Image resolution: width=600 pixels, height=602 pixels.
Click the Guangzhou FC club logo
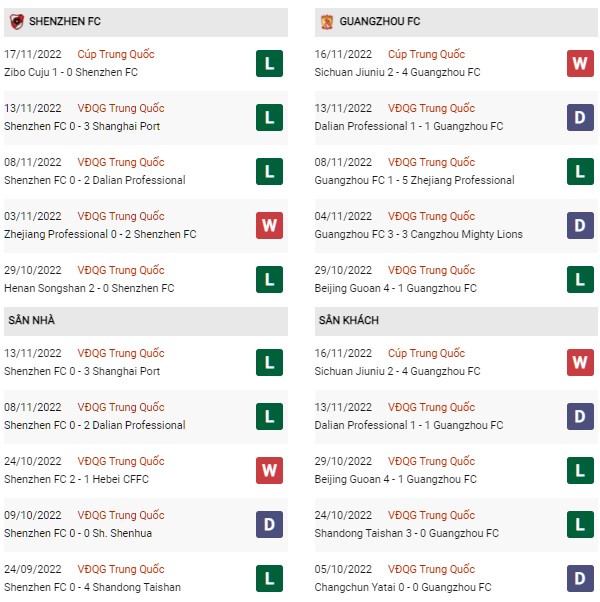327,22
